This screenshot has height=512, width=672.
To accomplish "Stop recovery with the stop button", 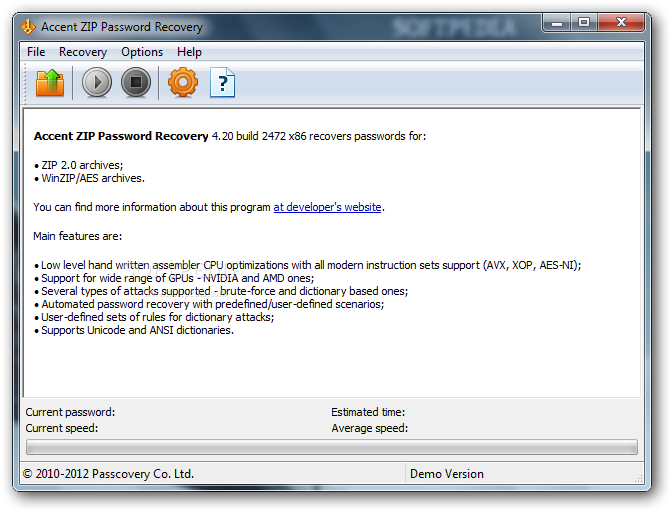I will pos(135,82).
